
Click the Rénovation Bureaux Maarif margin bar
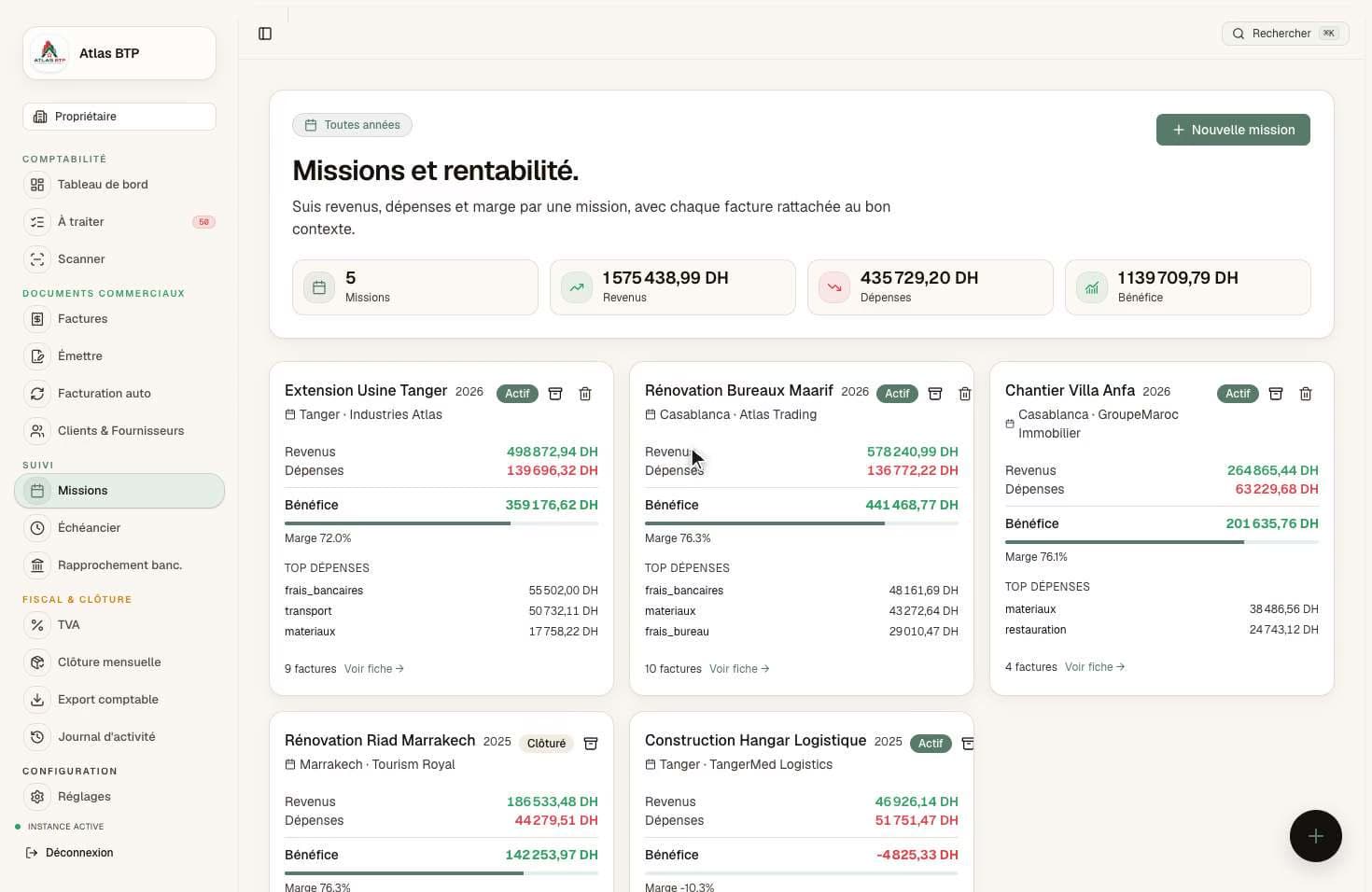tap(802, 523)
